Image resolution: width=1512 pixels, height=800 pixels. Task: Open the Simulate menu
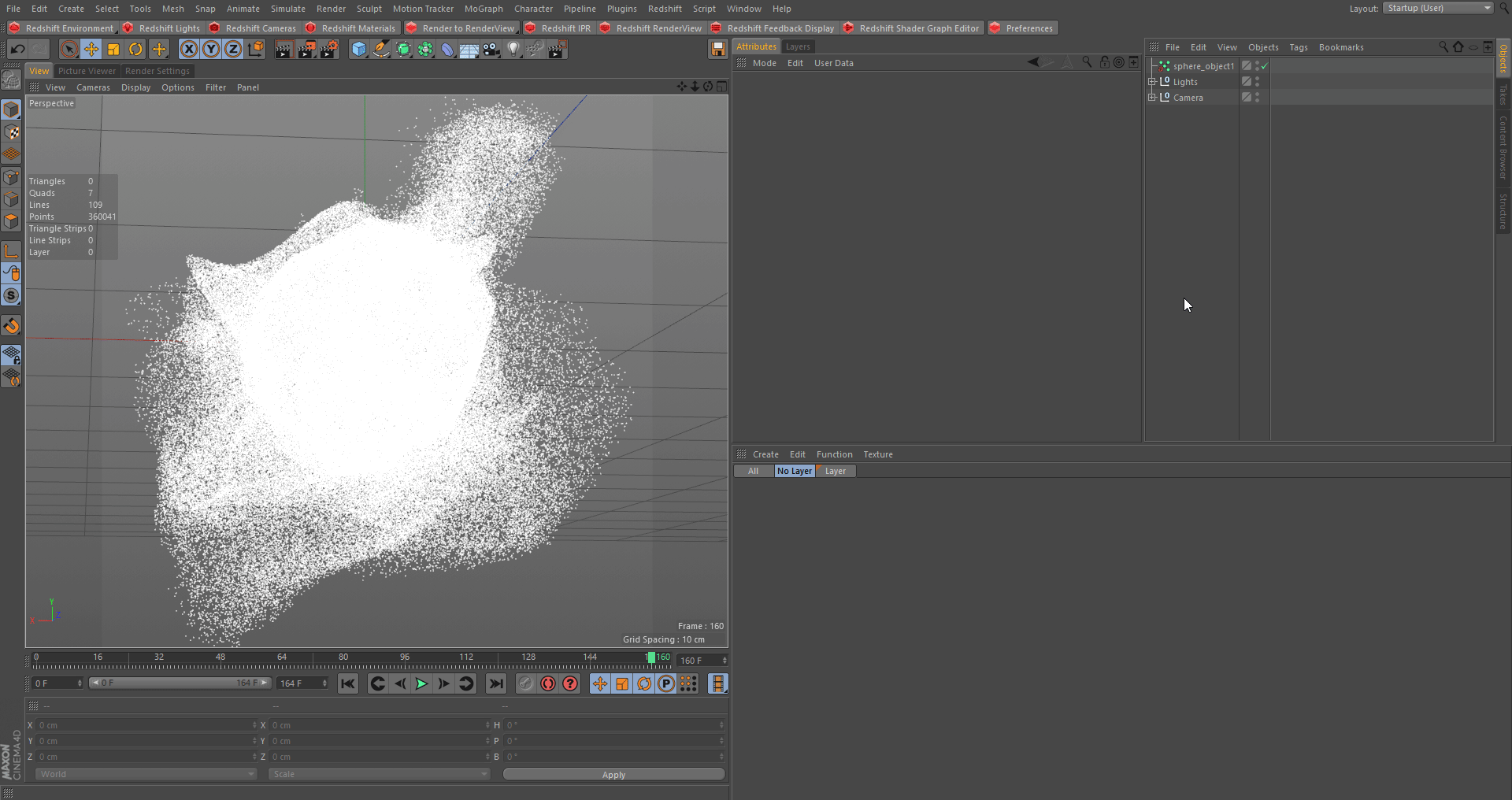point(287,9)
